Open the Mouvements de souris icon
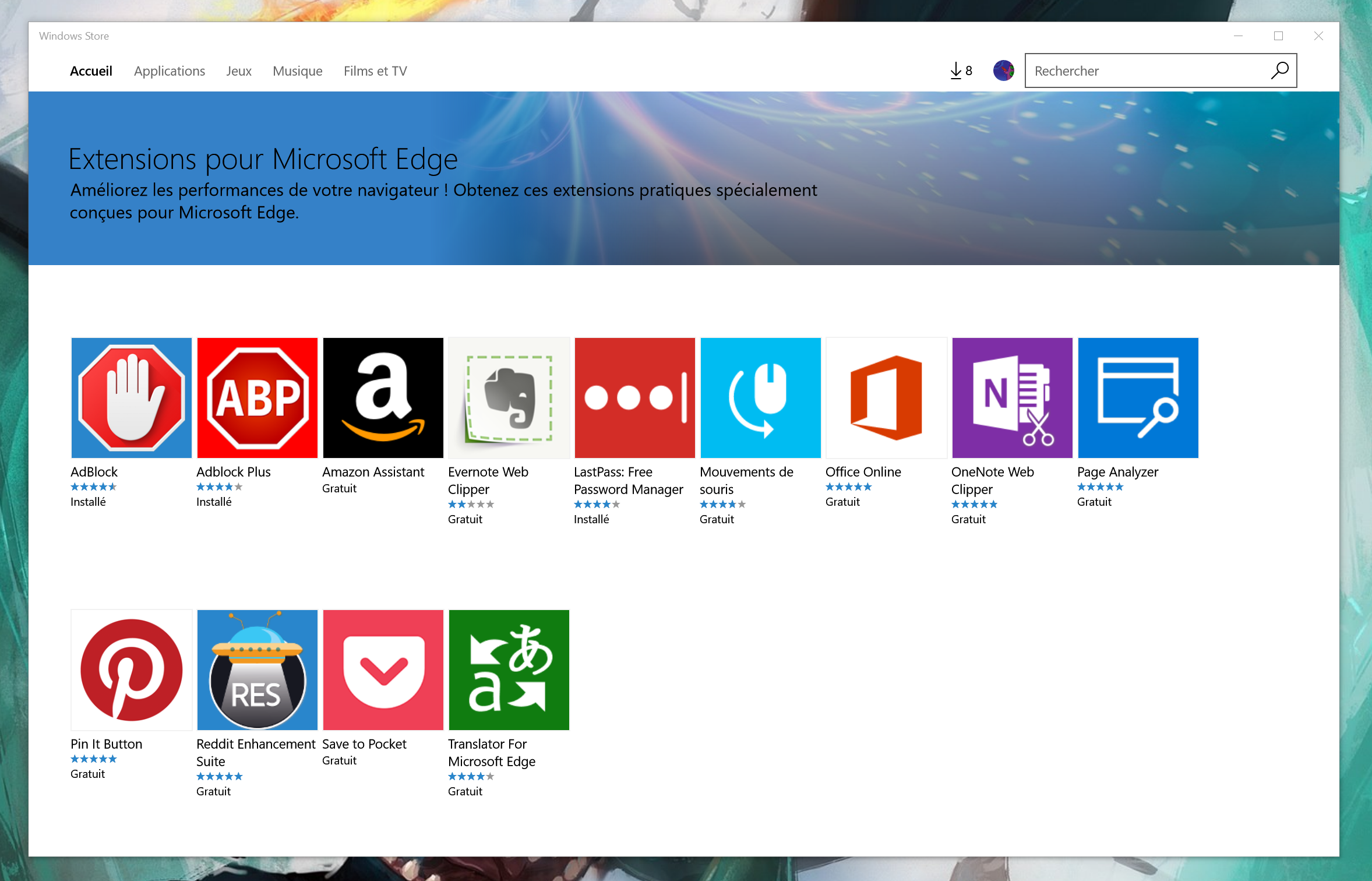 (x=761, y=398)
